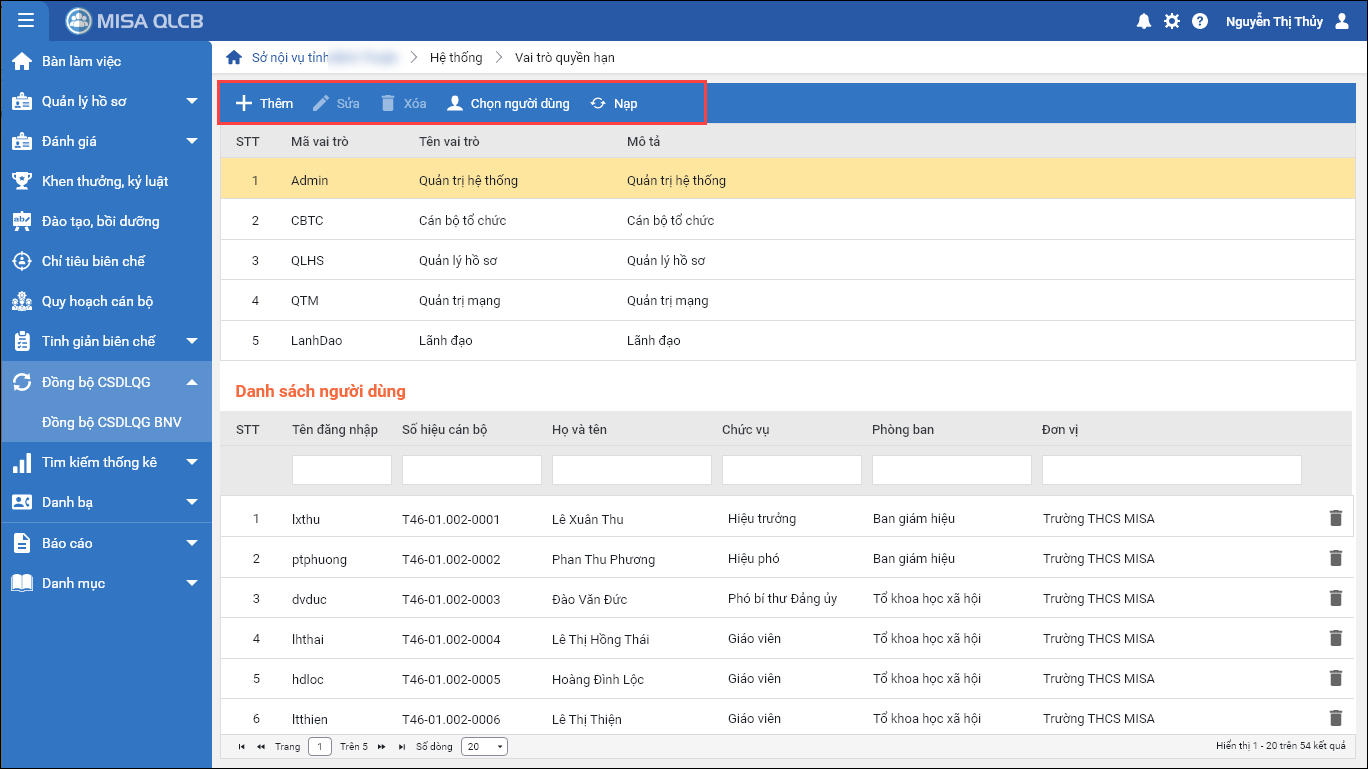1368x769 pixels.
Task: Open the Số dòng rows-per-page dropdown
Action: [x=486, y=747]
